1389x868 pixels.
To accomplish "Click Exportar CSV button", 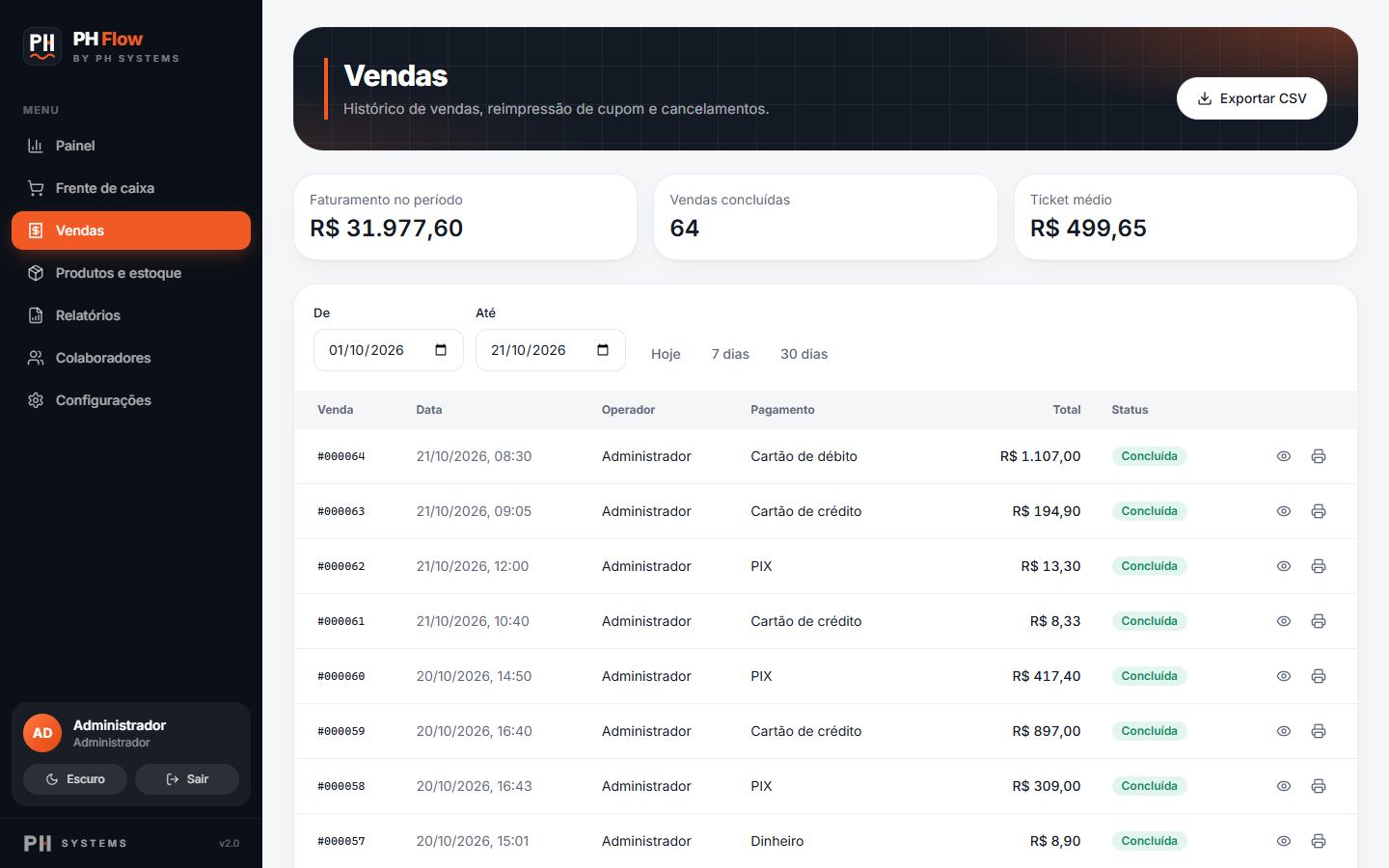I will pyautogui.click(x=1252, y=98).
